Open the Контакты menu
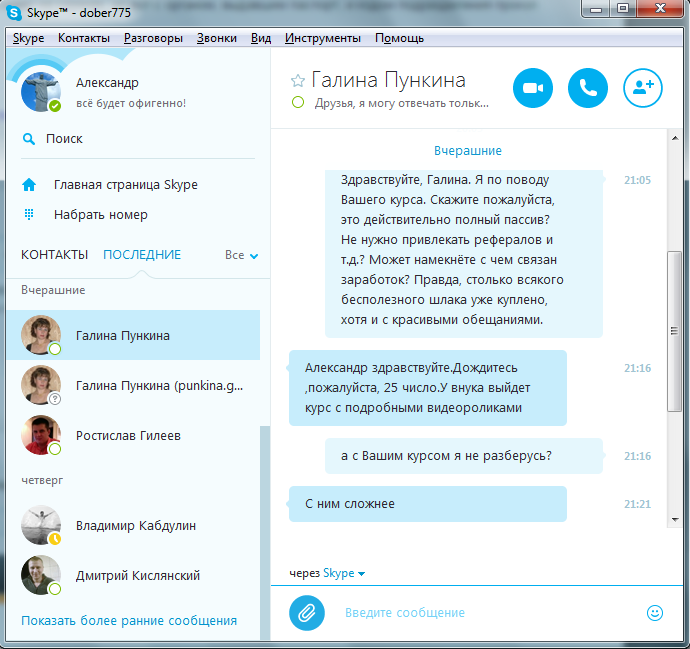The image size is (690, 649). [84, 38]
